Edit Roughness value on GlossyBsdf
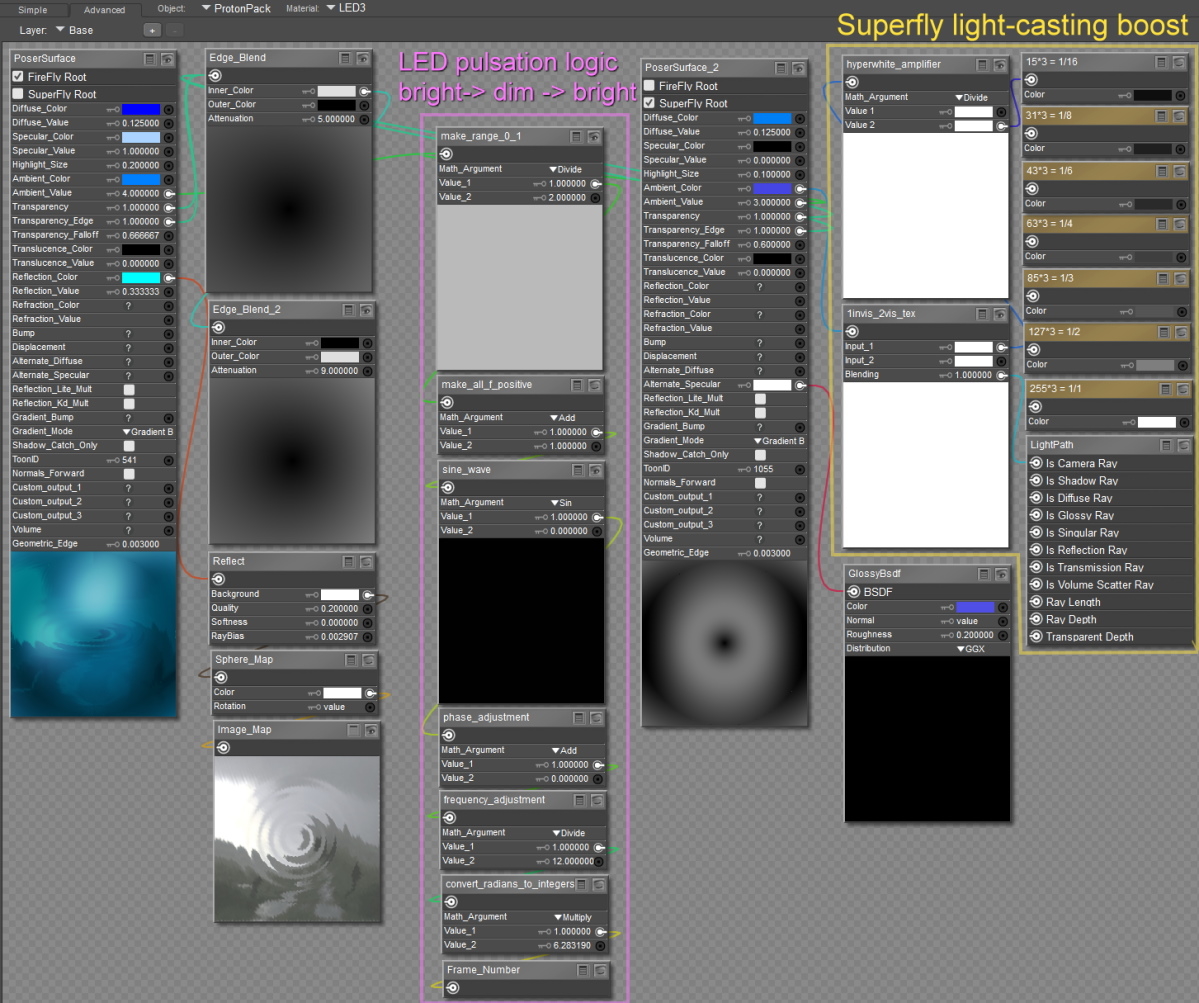The width and height of the screenshot is (1199, 1003). pos(974,635)
